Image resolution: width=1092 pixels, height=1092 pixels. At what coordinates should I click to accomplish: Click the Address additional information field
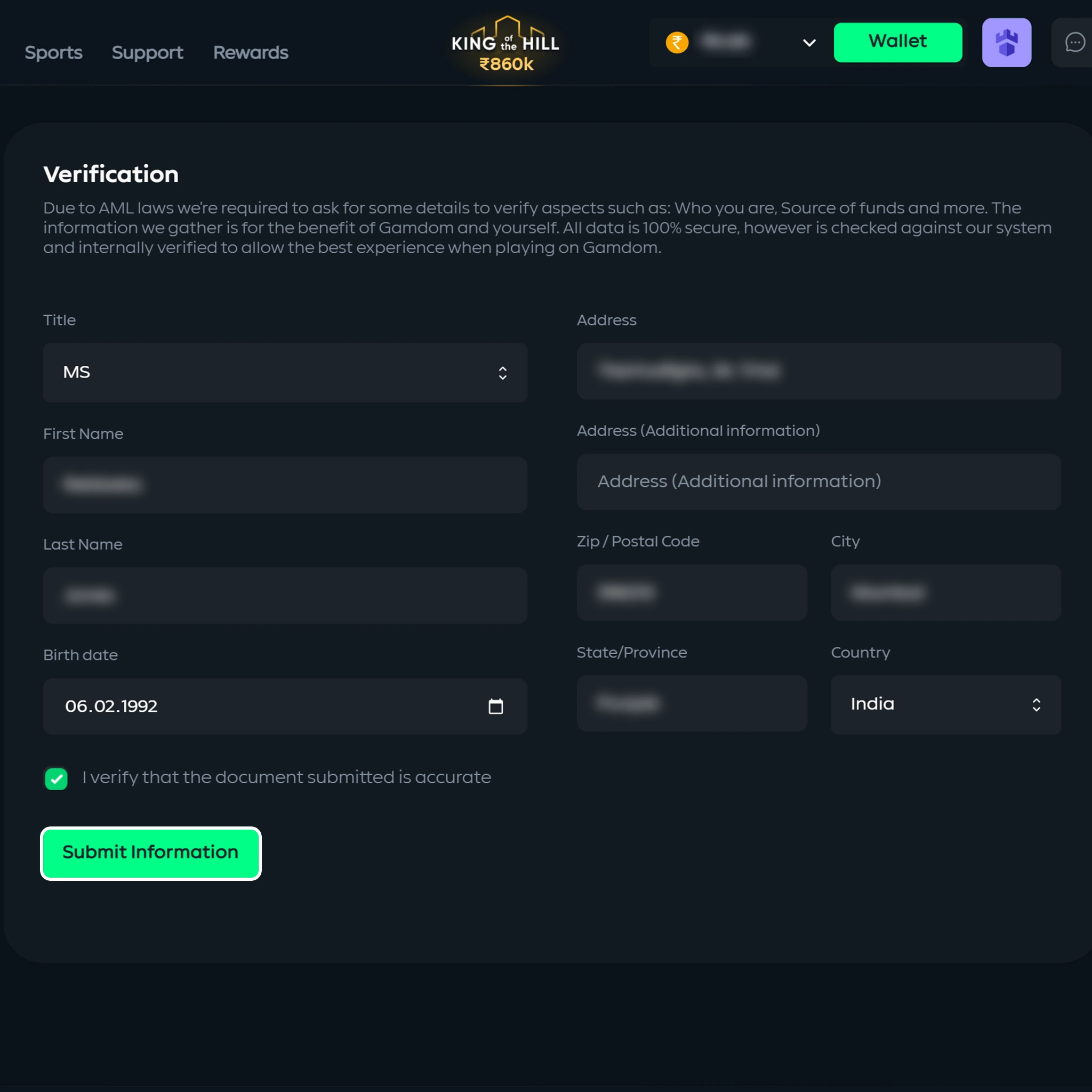coord(819,481)
